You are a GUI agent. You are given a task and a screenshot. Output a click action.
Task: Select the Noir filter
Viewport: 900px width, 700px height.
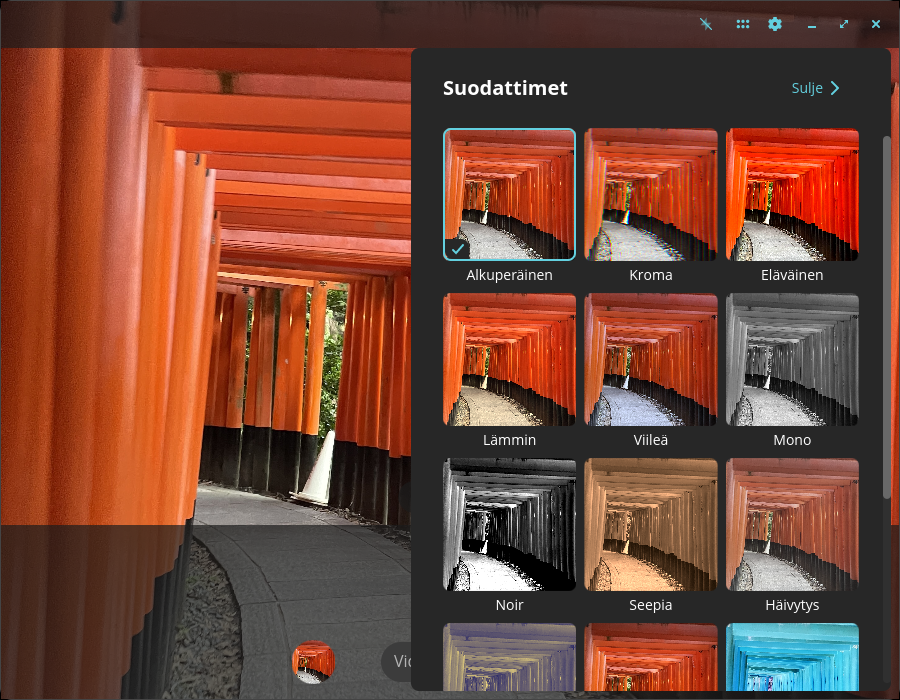click(509, 524)
